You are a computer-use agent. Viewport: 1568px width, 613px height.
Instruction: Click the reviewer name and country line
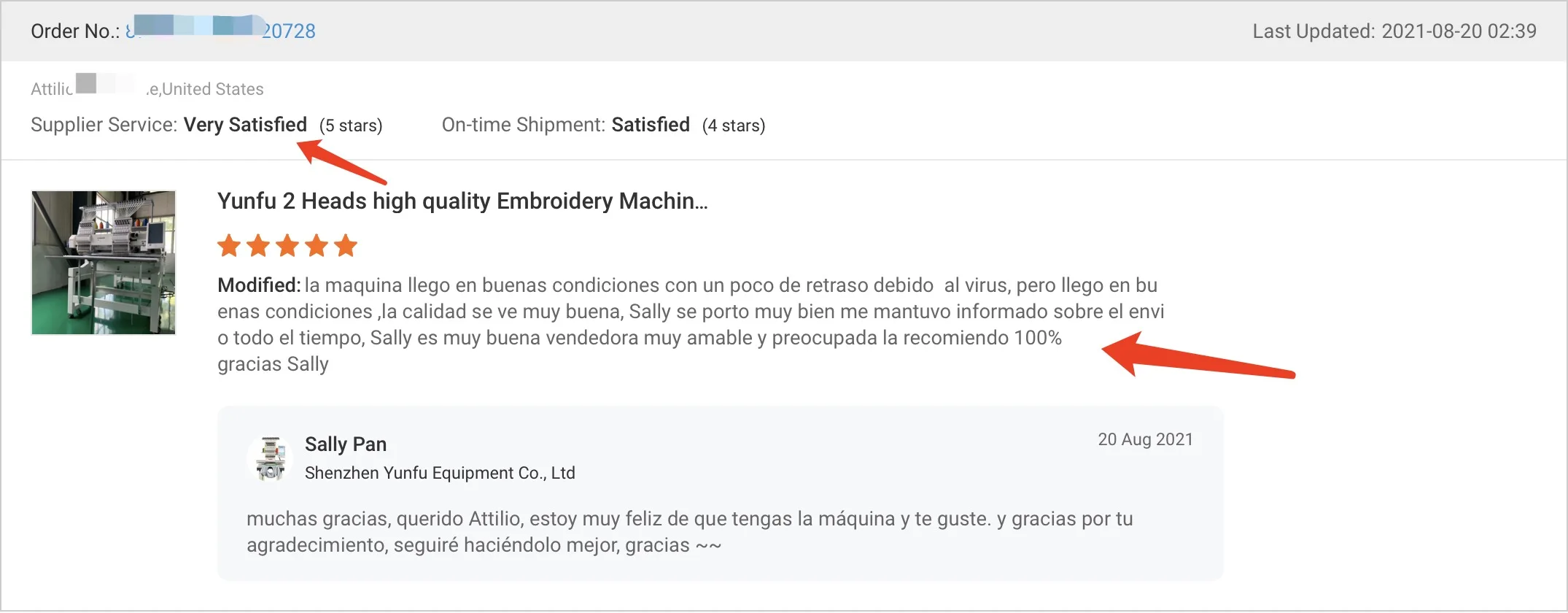pyautogui.click(x=147, y=89)
